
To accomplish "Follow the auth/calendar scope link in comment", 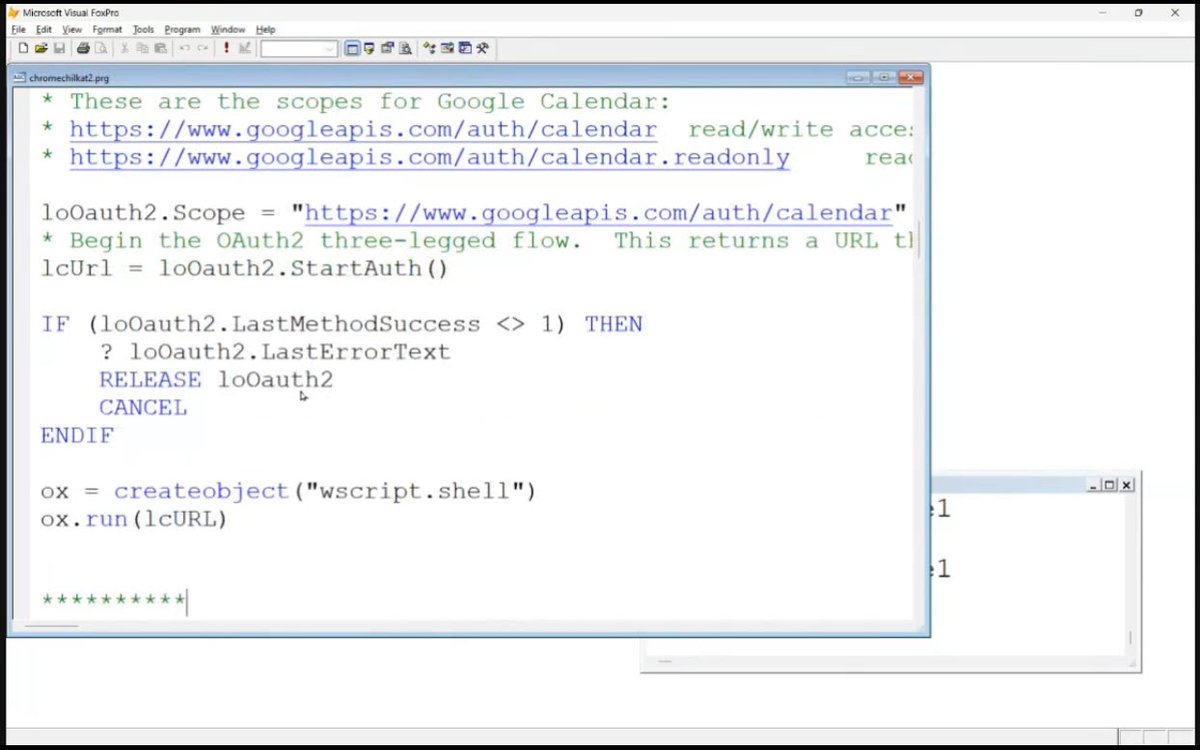I will pos(363,130).
